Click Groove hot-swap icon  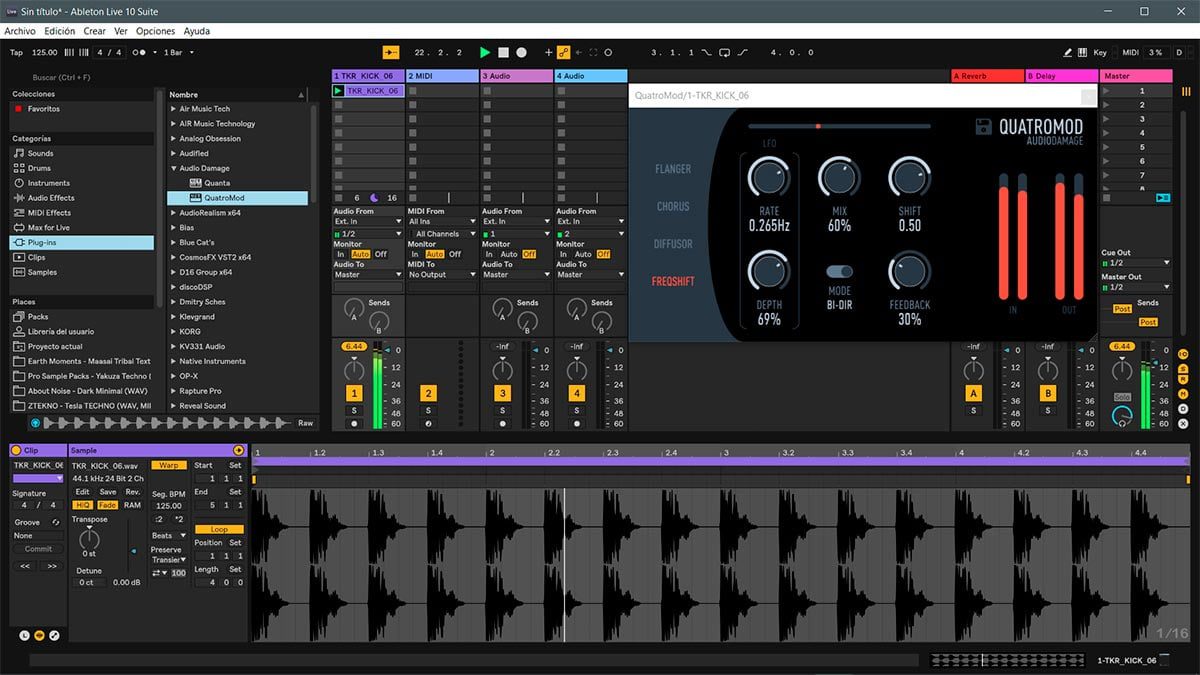(x=56, y=522)
